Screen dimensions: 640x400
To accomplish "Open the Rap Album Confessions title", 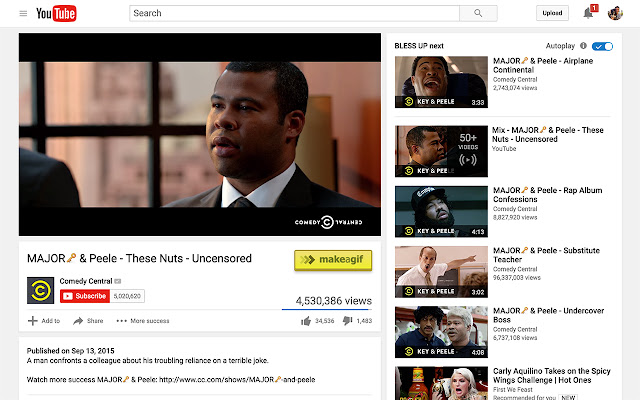I will (547, 195).
